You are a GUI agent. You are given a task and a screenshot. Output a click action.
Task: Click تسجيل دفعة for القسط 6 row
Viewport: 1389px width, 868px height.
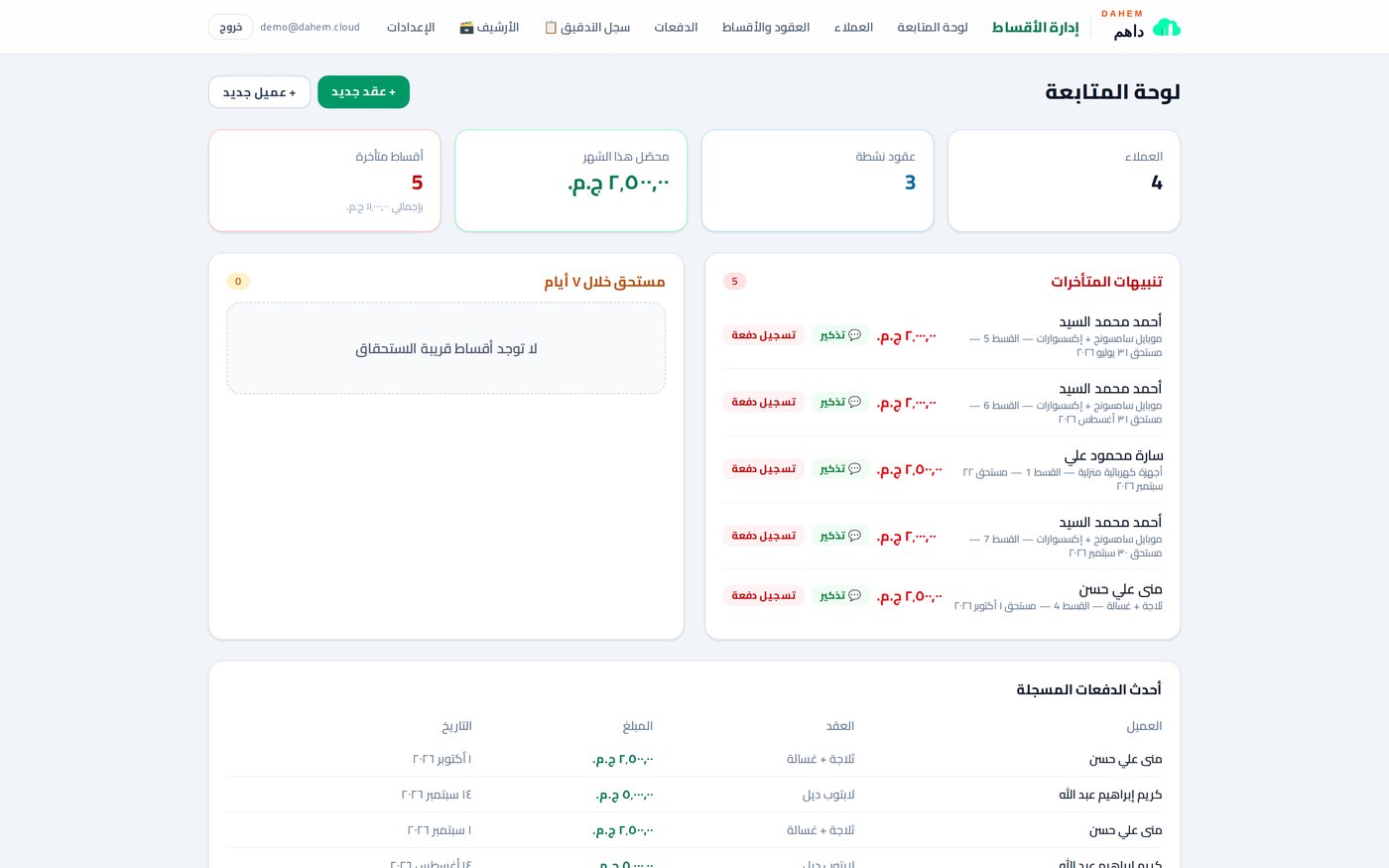[764, 402]
